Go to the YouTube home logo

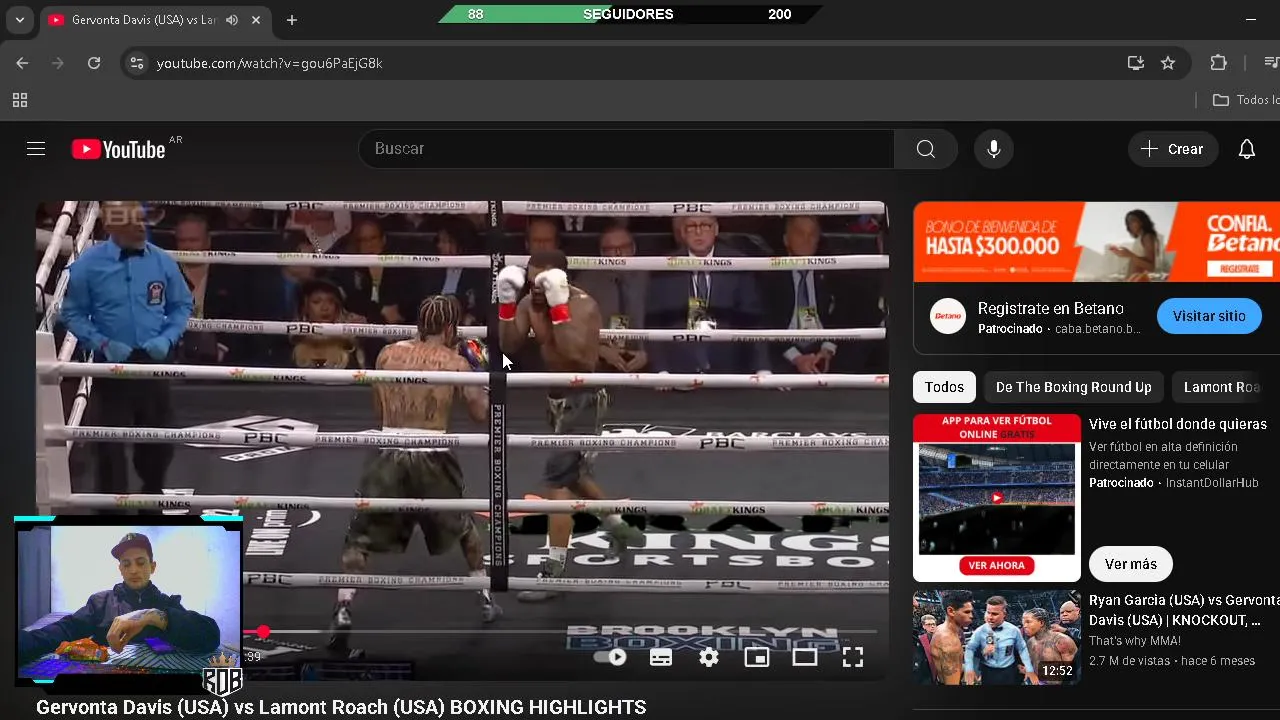point(118,149)
